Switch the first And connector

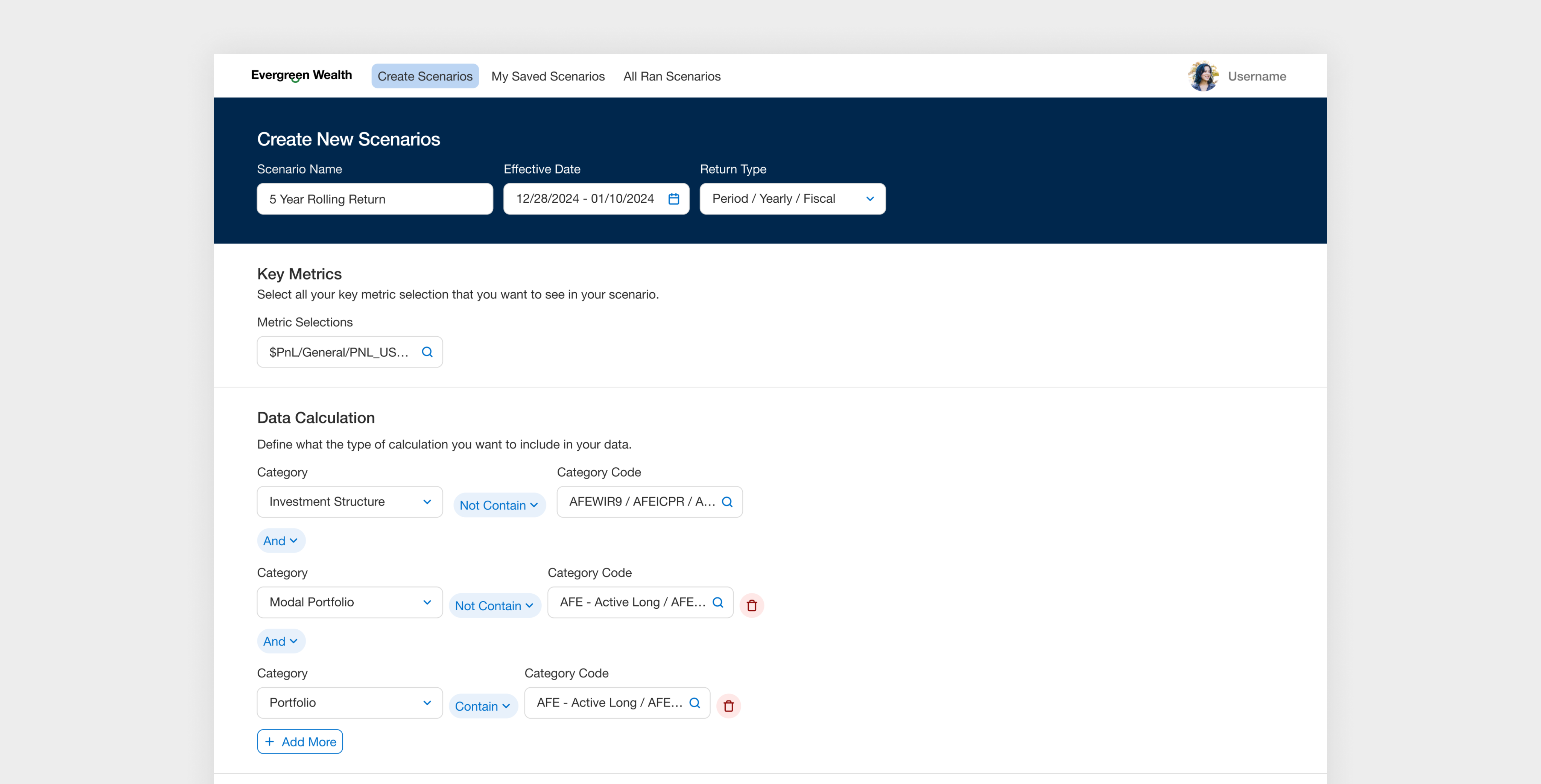click(281, 541)
